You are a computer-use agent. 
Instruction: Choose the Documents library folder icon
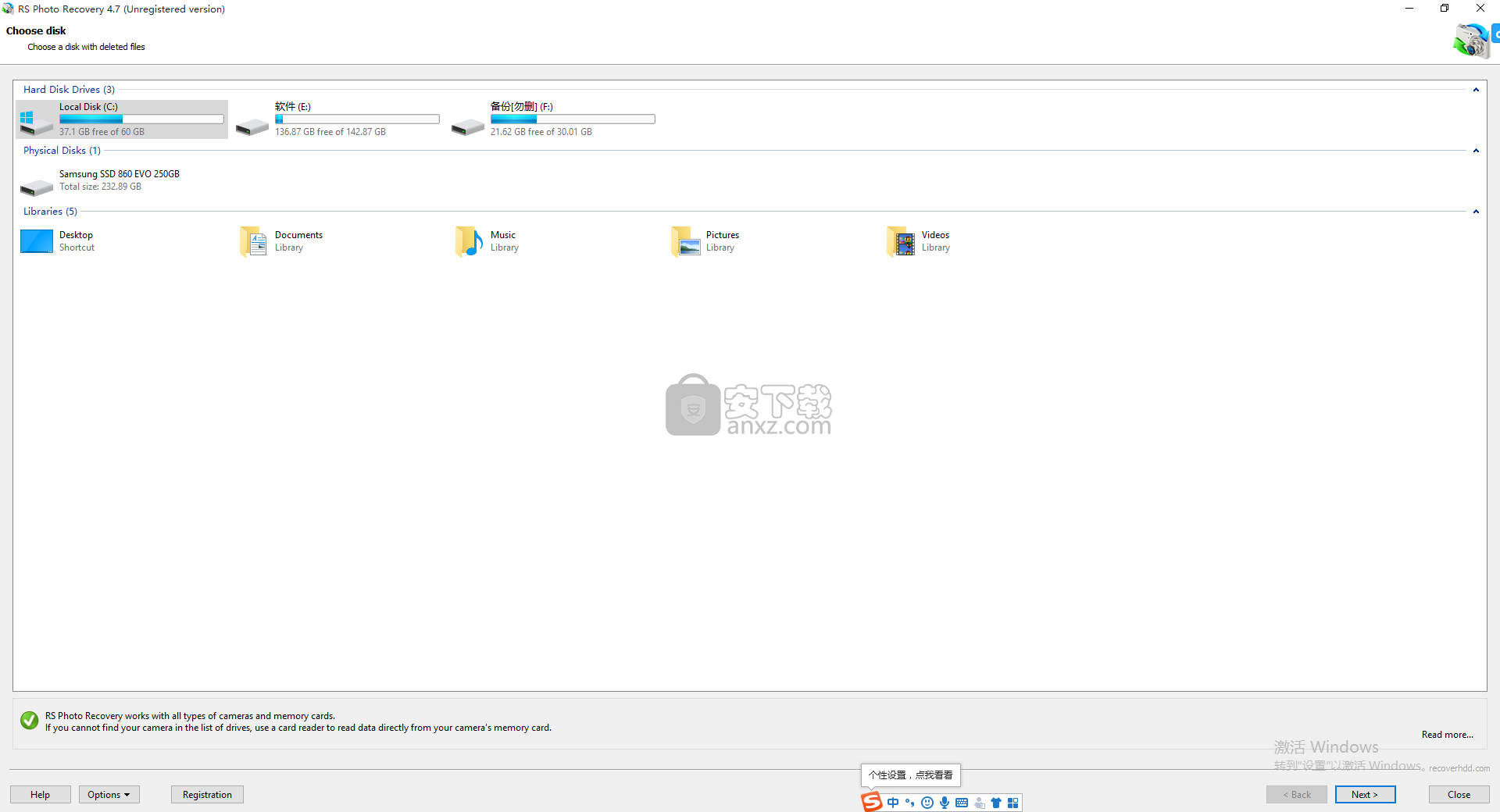click(253, 241)
